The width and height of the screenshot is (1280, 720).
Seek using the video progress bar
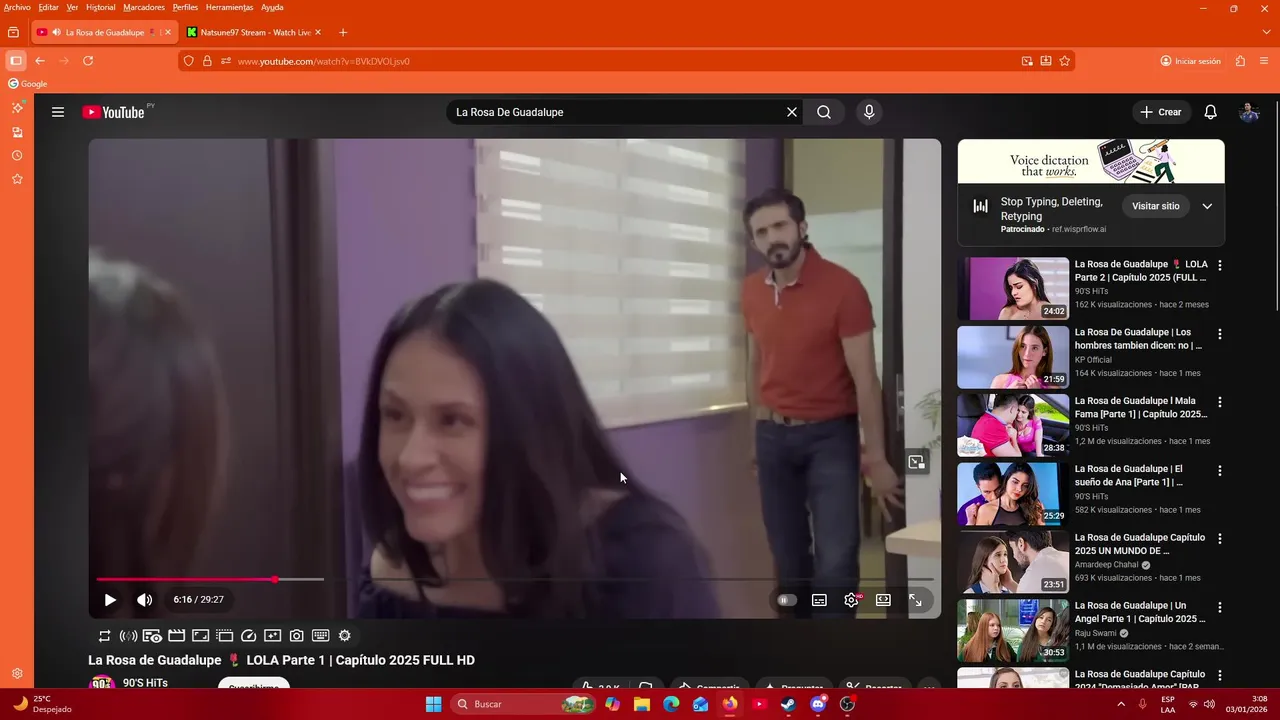(x=515, y=579)
